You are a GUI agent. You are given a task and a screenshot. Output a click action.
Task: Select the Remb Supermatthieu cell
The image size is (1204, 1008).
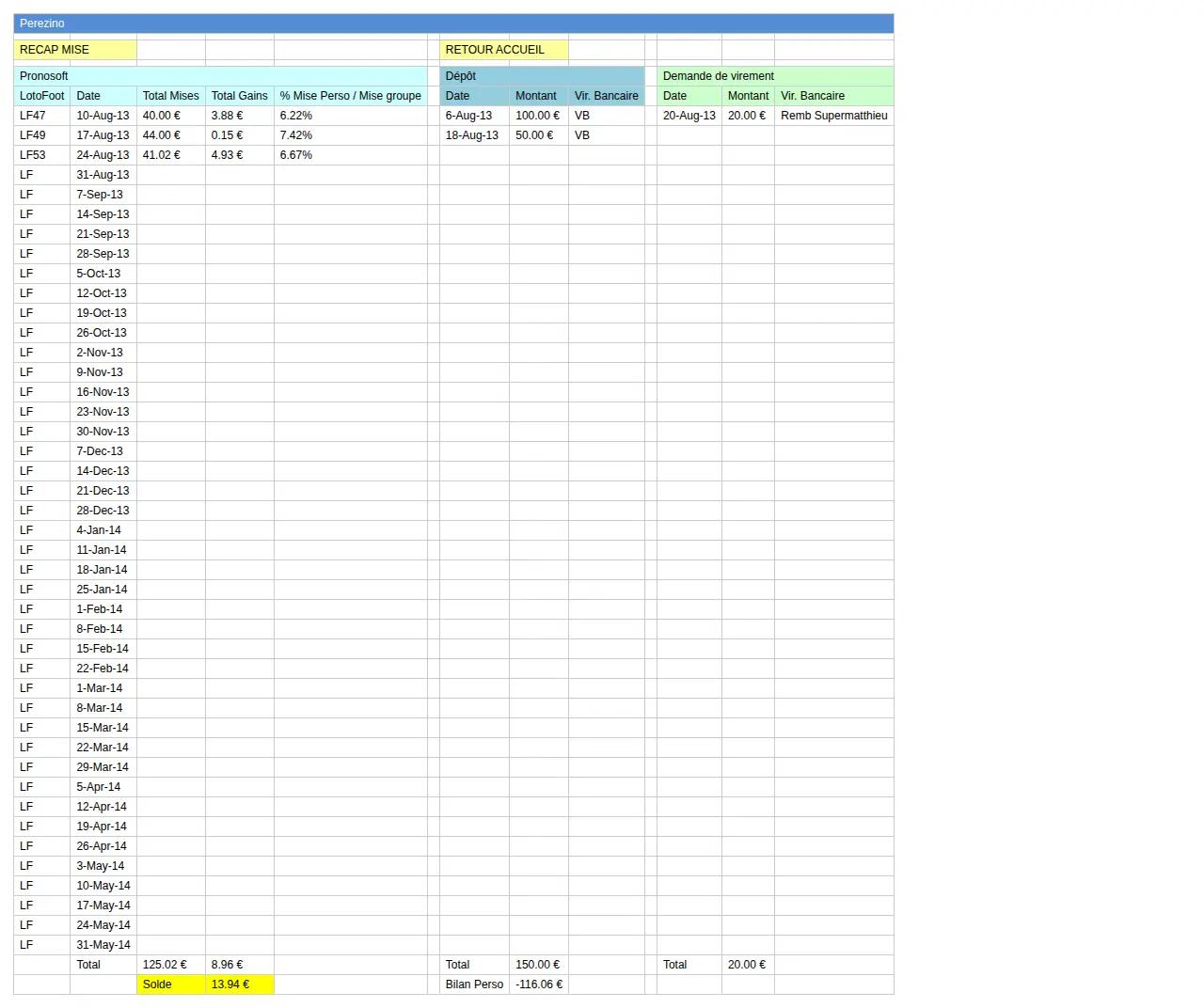click(834, 116)
